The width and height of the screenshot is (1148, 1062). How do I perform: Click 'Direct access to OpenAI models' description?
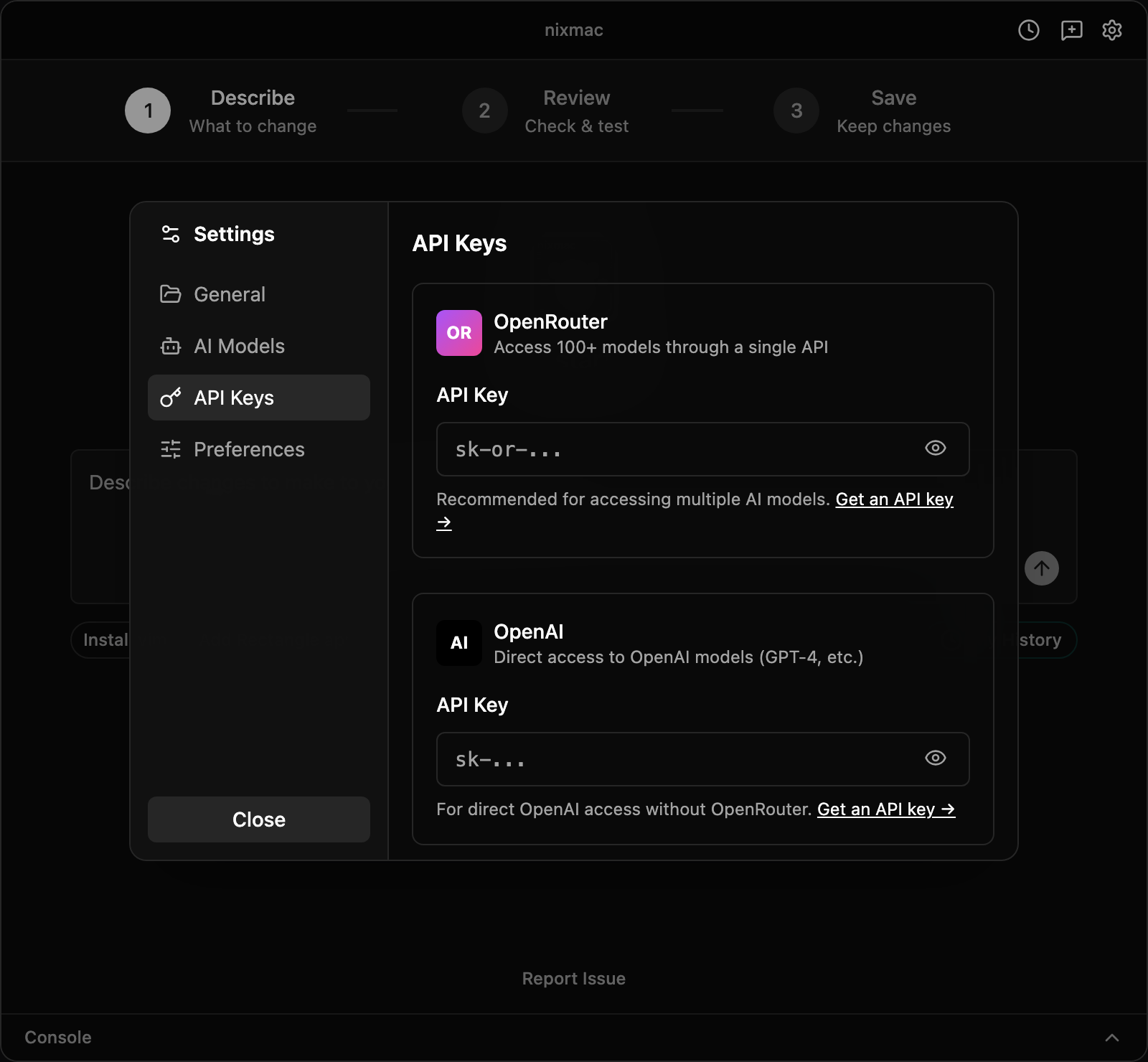click(x=679, y=657)
